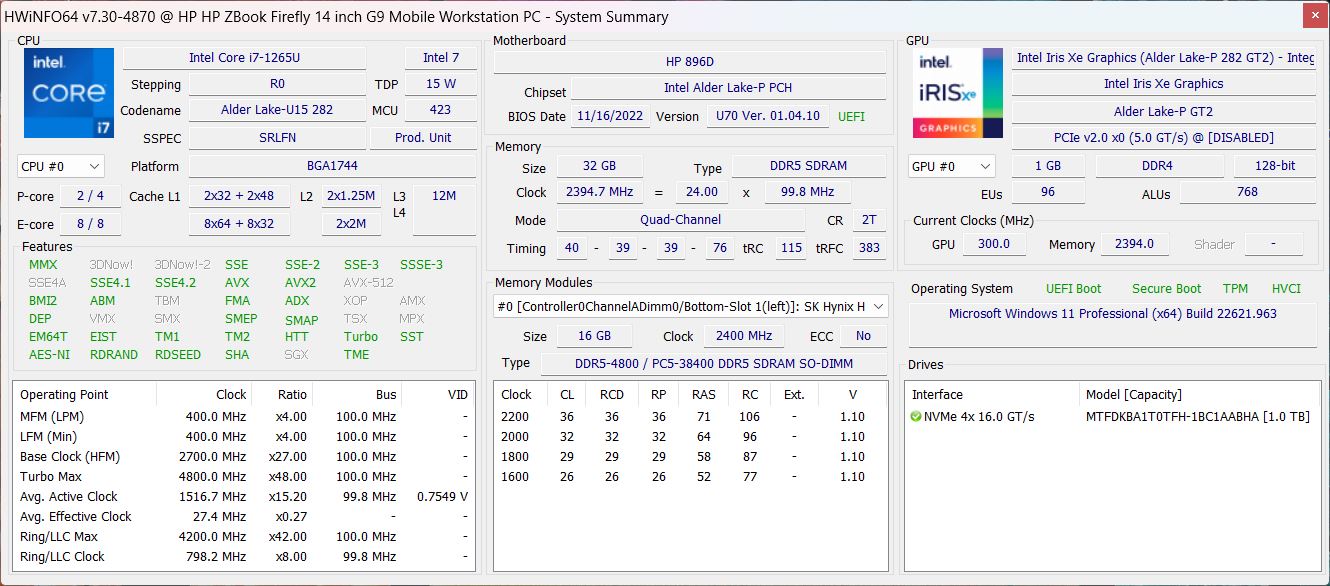Open the CPU #0 selector dropdown

click(x=61, y=166)
